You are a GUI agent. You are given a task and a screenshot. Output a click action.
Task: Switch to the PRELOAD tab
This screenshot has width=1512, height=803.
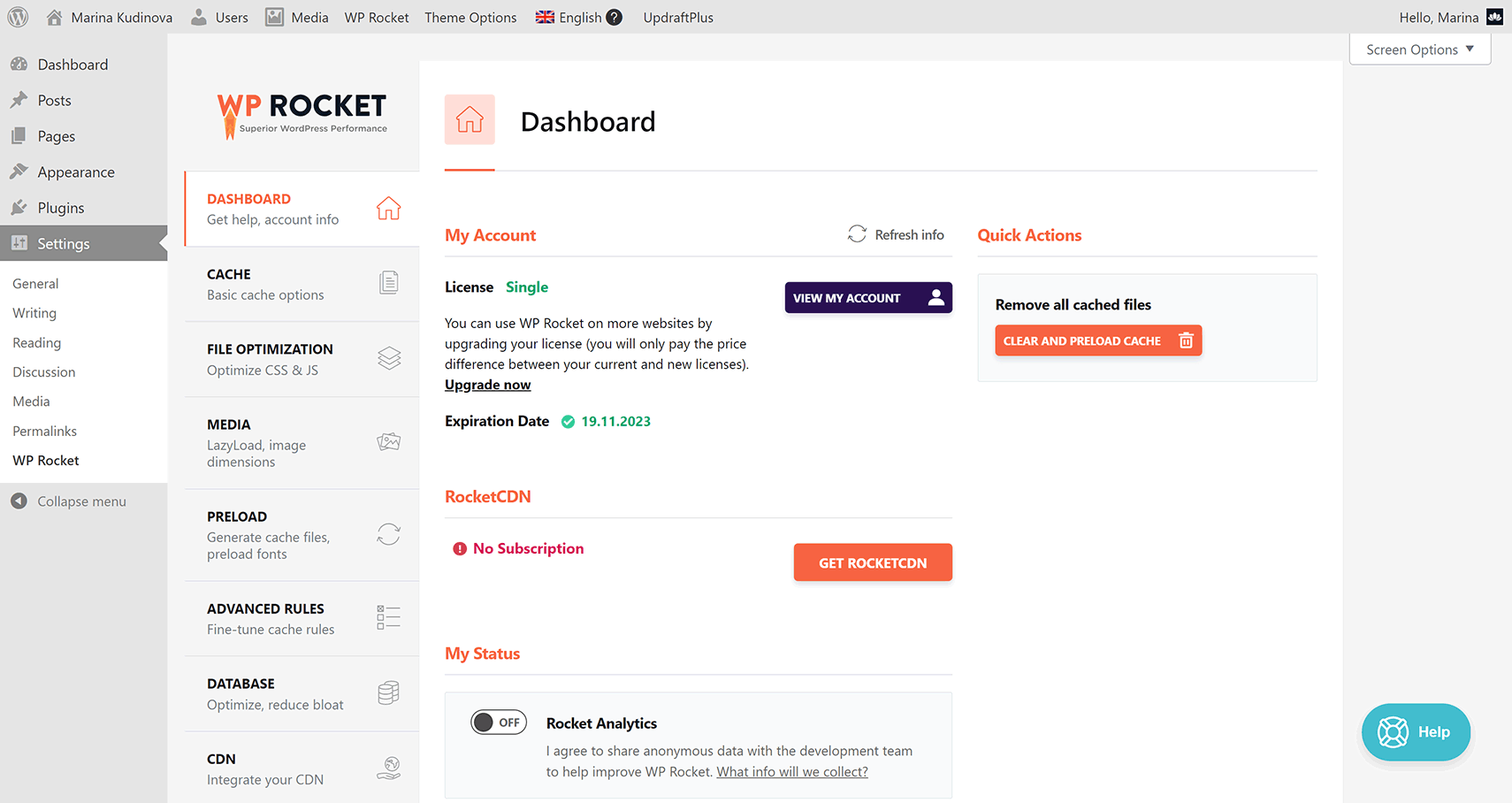302,534
